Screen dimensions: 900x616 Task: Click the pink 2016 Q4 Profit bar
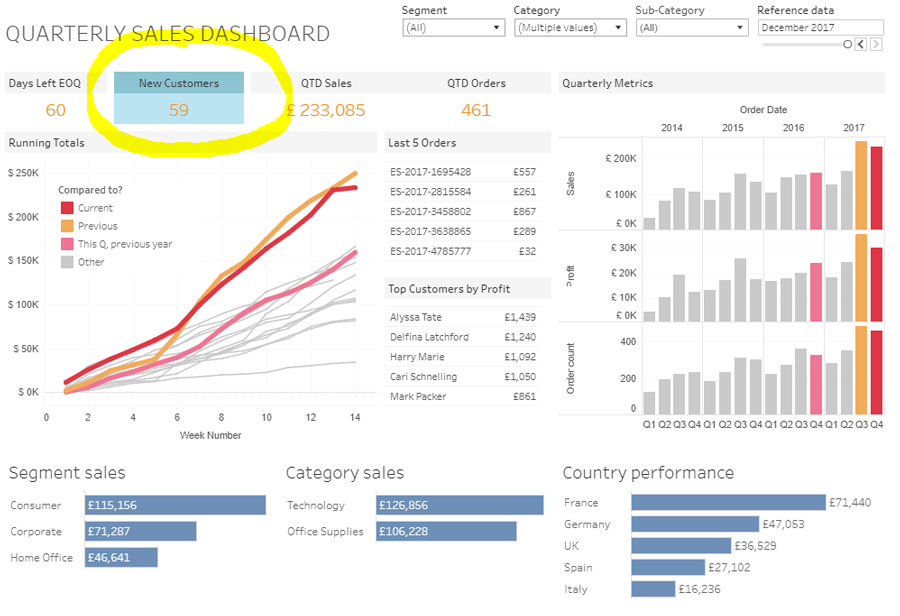(x=816, y=292)
